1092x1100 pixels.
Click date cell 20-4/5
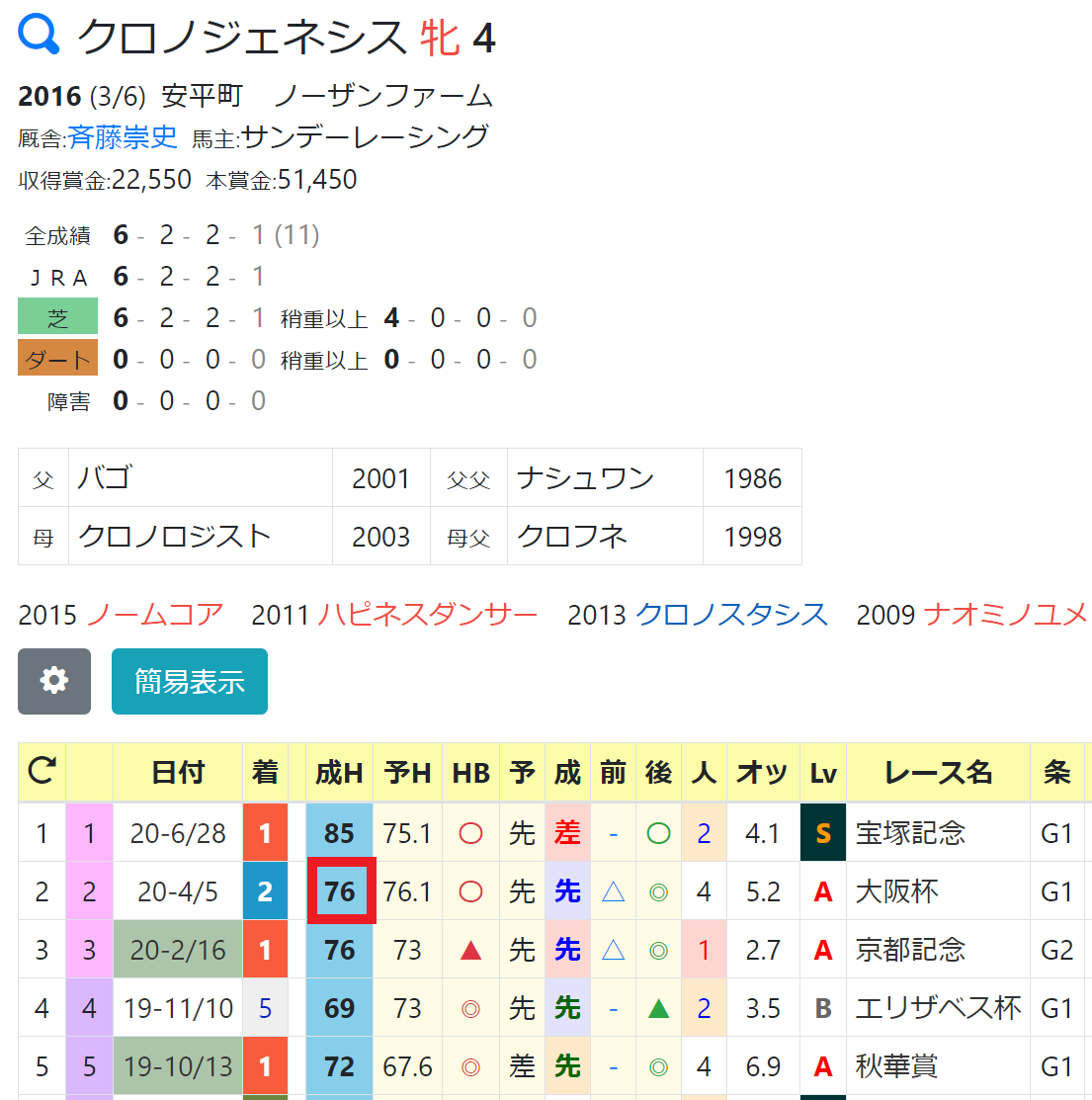[178, 890]
